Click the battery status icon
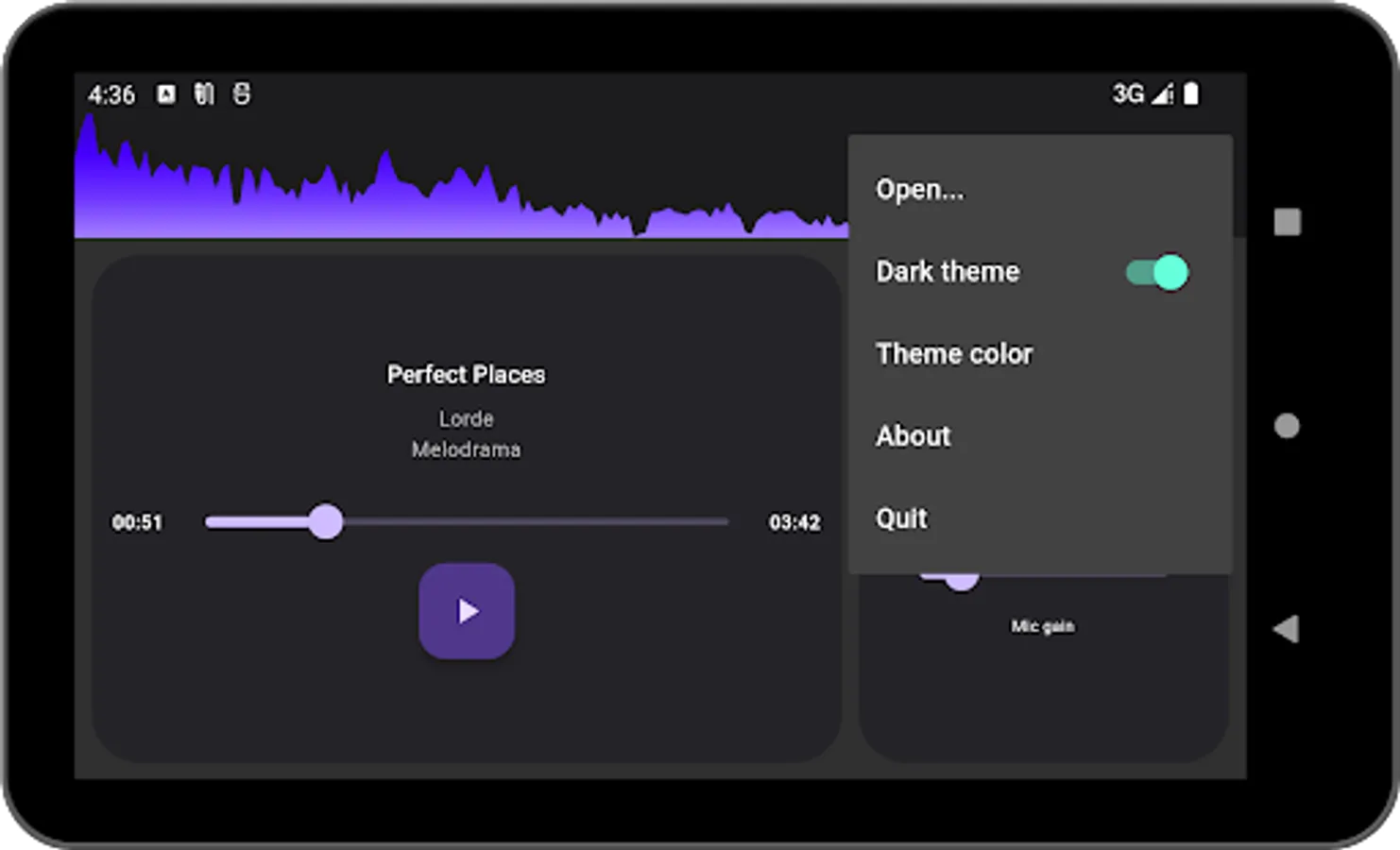This screenshot has width=1400, height=850. [1191, 93]
